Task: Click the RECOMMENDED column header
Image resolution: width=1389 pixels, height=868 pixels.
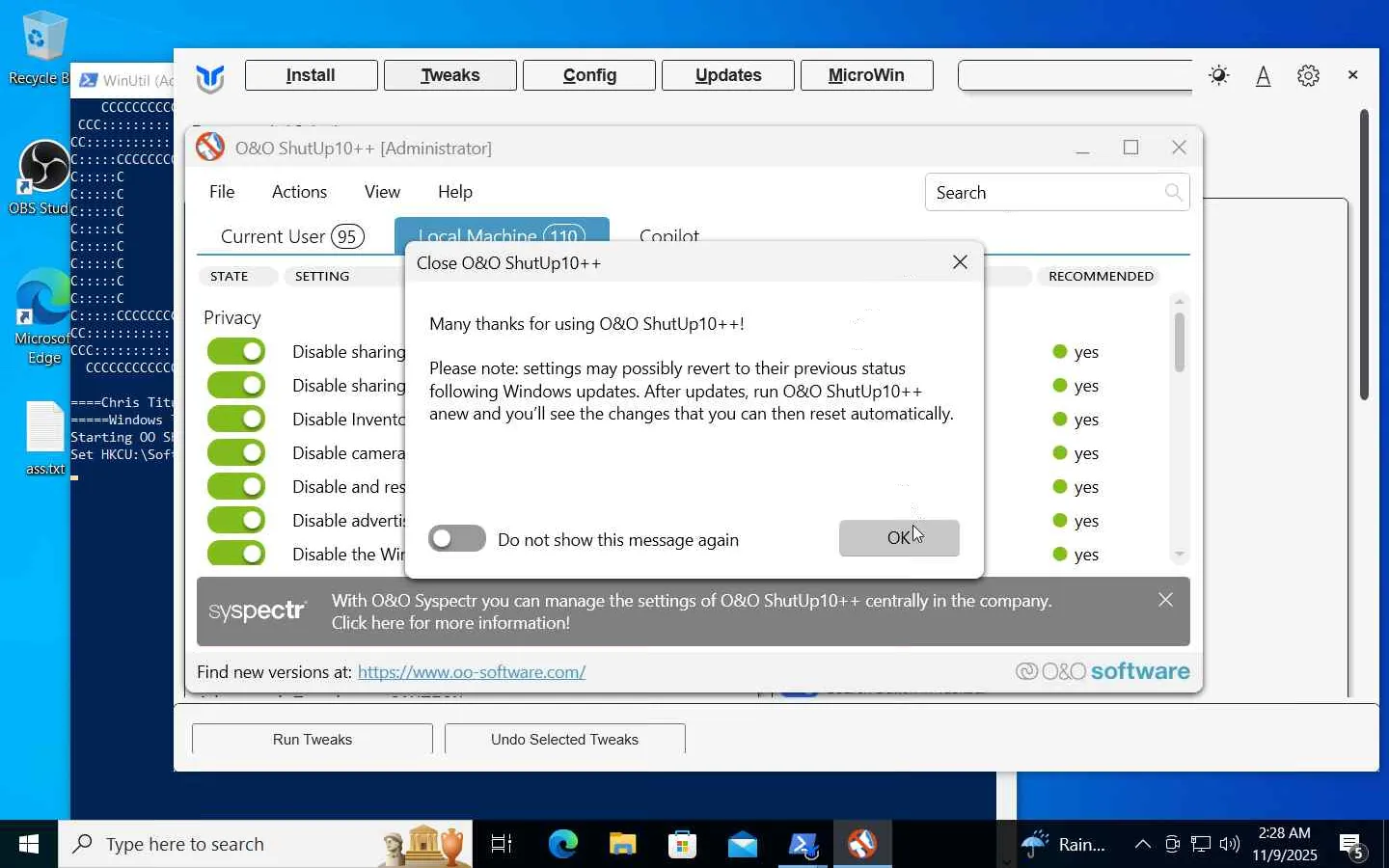Action: [x=1101, y=276]
